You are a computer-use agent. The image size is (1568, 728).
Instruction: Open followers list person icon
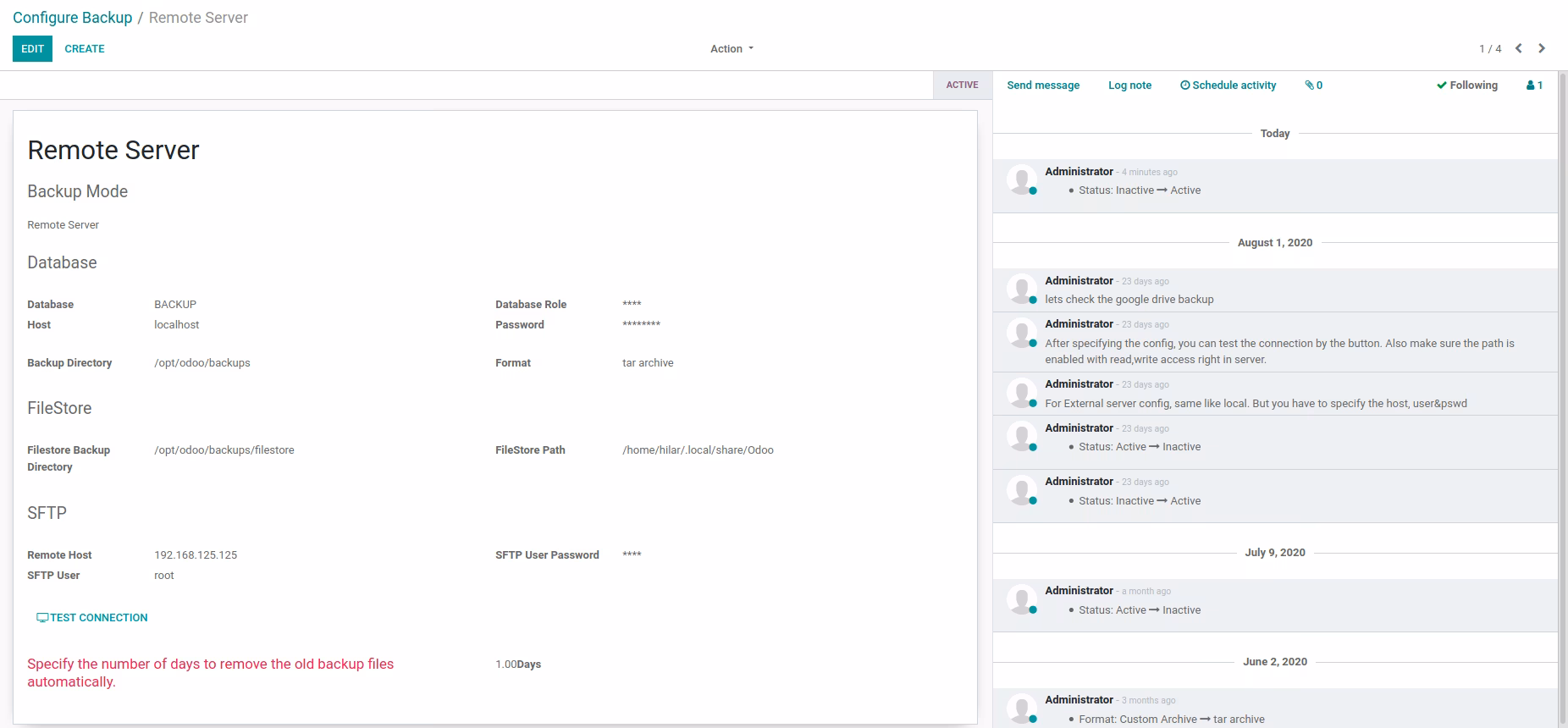(x=1534, y=85)
